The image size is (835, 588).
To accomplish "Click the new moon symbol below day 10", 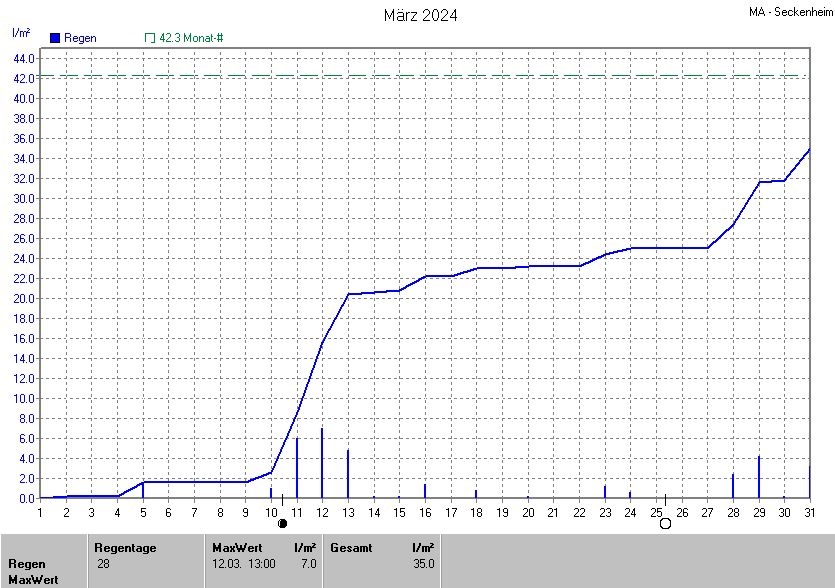I will pos(282,523).
